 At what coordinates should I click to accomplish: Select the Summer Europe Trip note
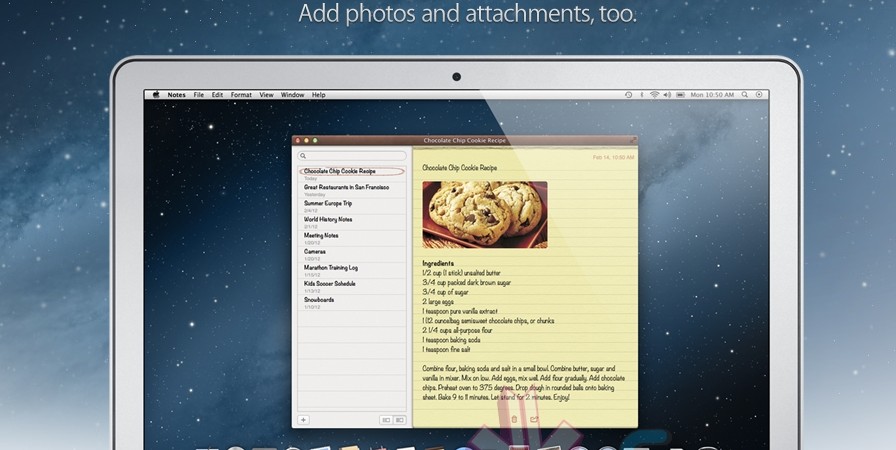click(328, 203)
